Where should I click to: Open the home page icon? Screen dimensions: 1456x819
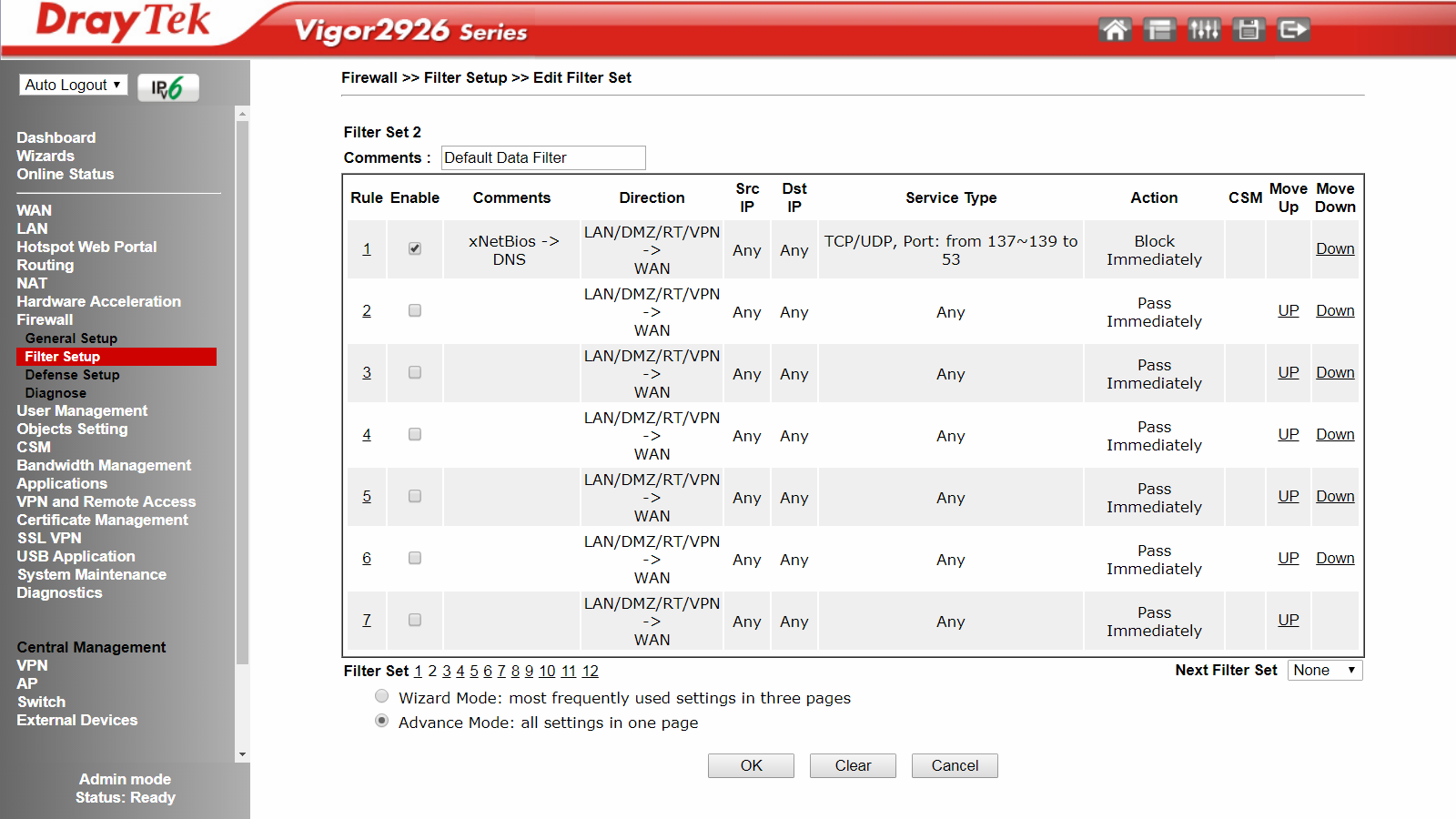pyautogui.click(x=1115, y=30)
